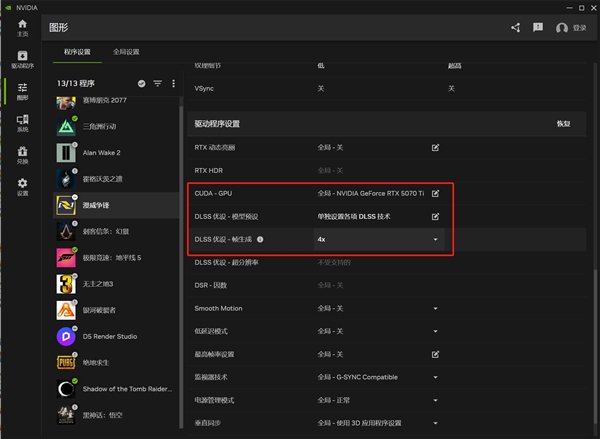Select the 程序设置 tab
Viewport: 600px width, 439px height.
(76, 51)
